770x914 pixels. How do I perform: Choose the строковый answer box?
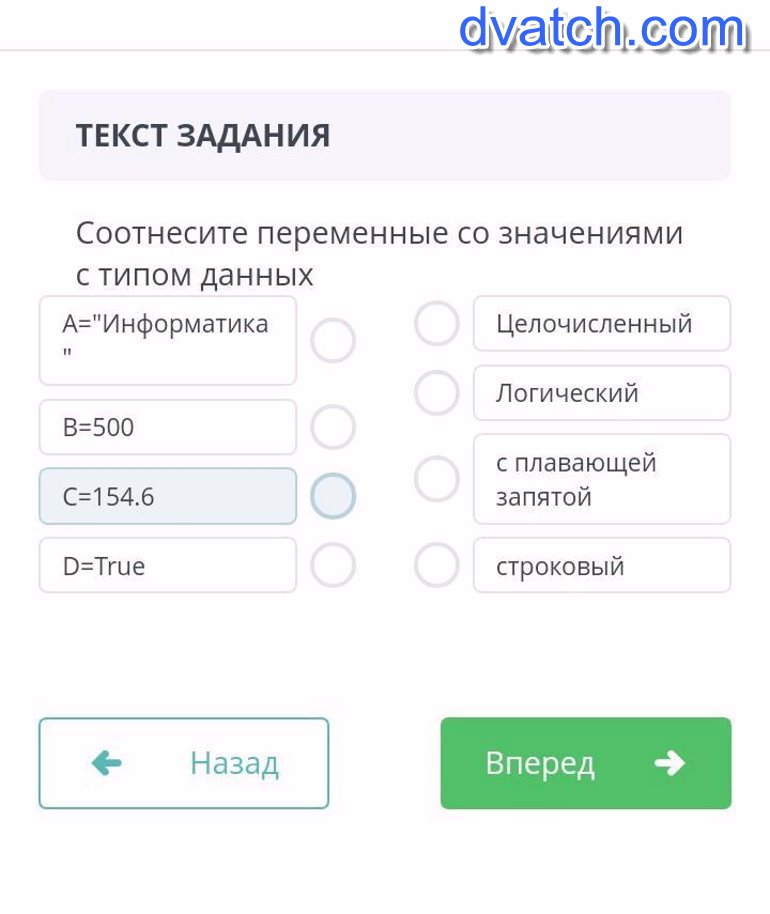click(x=601, y=566)
